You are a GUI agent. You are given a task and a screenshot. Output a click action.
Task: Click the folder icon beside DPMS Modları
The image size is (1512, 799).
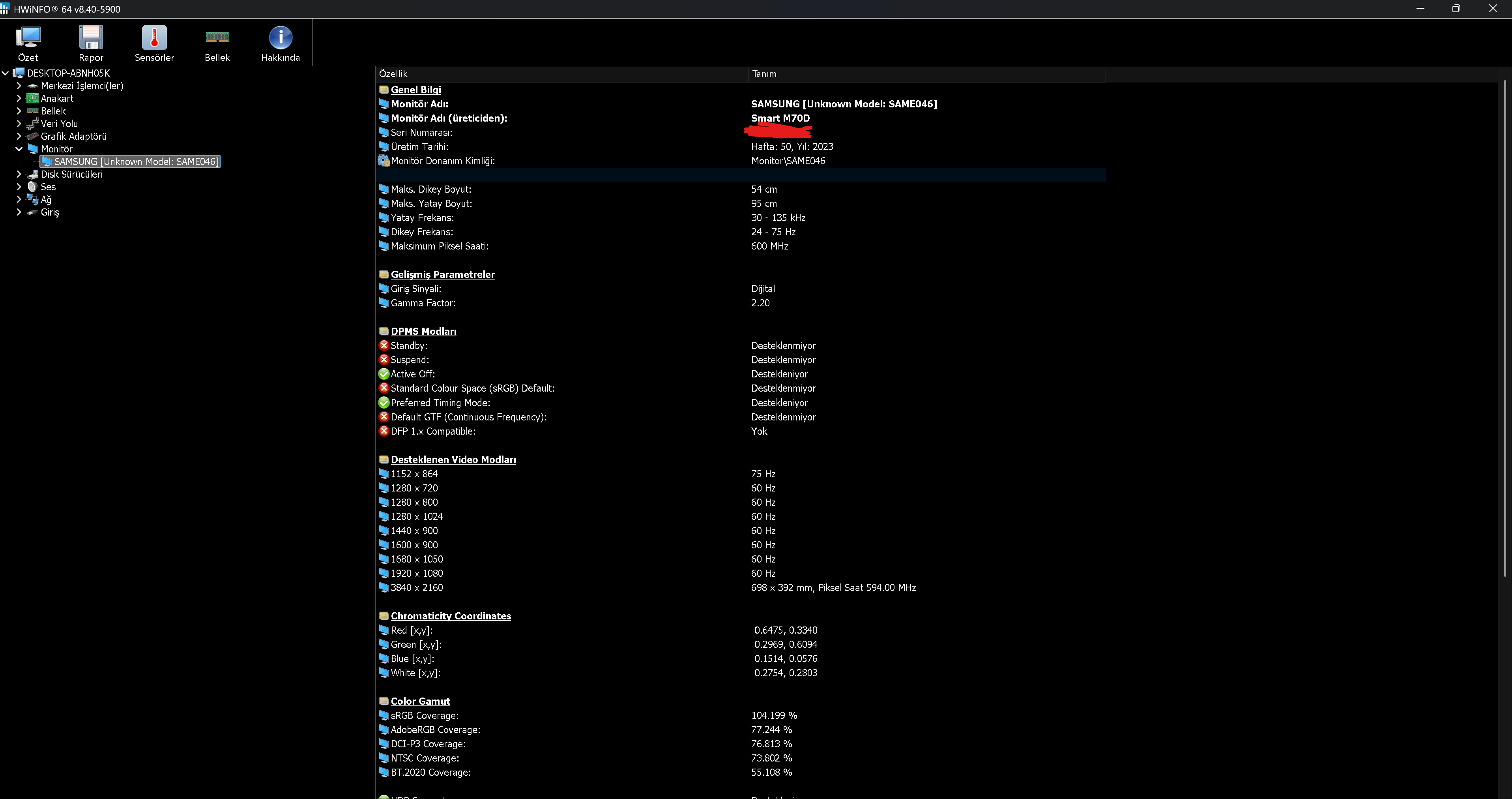point(384,331)
